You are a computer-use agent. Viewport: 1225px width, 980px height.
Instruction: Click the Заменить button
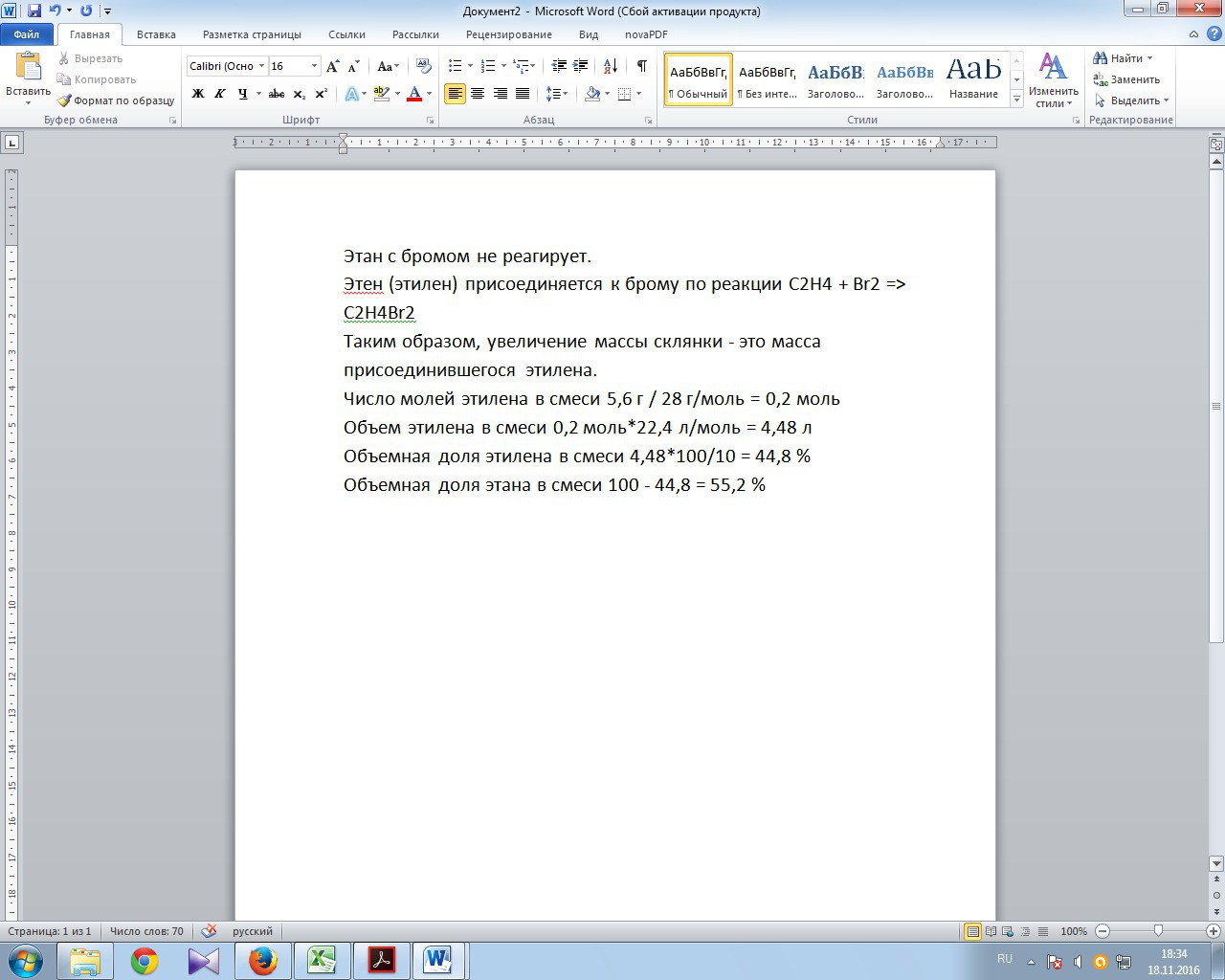[1127, 79]
